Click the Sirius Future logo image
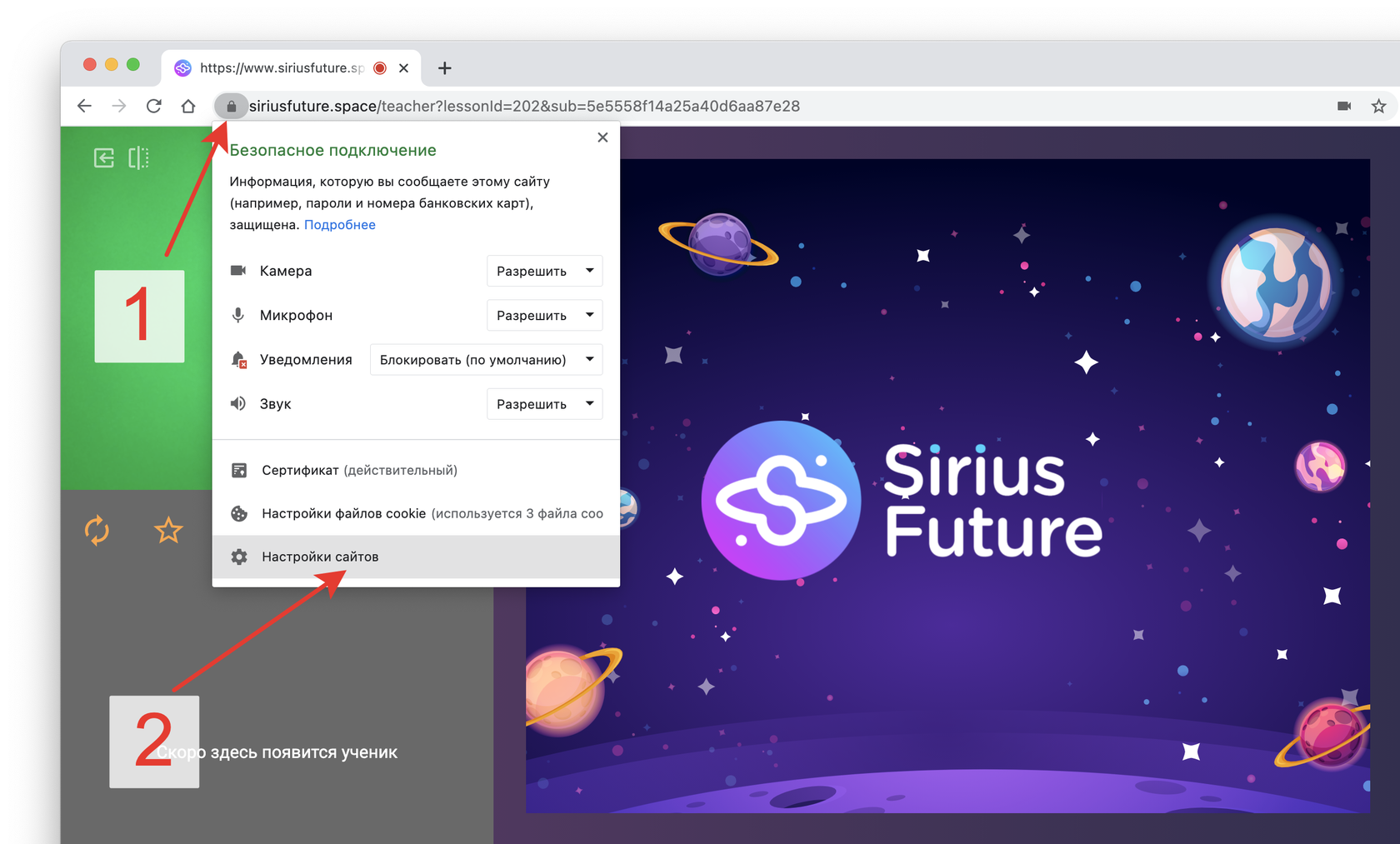 (902, 500)
